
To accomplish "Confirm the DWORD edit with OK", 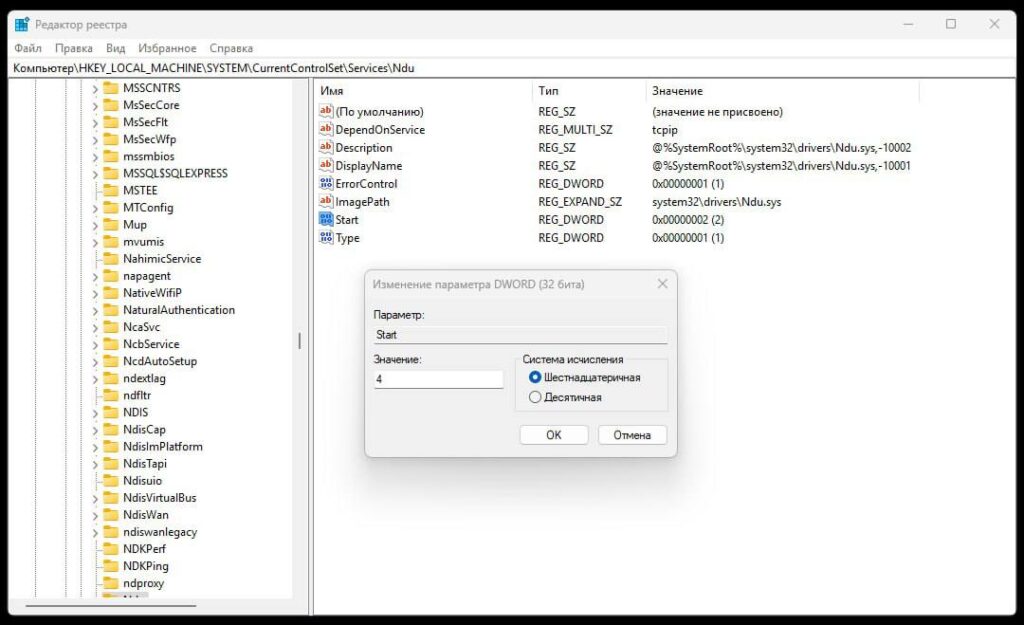I will (554, 435).
